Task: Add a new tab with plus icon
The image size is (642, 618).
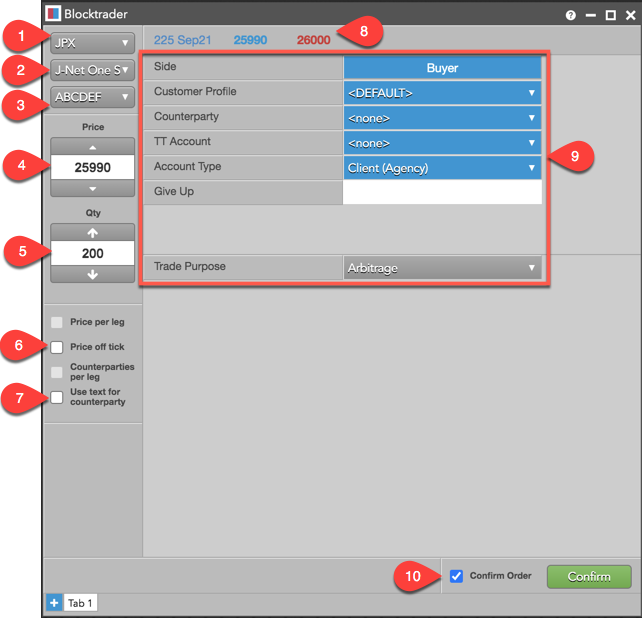Action: (53, 602)
